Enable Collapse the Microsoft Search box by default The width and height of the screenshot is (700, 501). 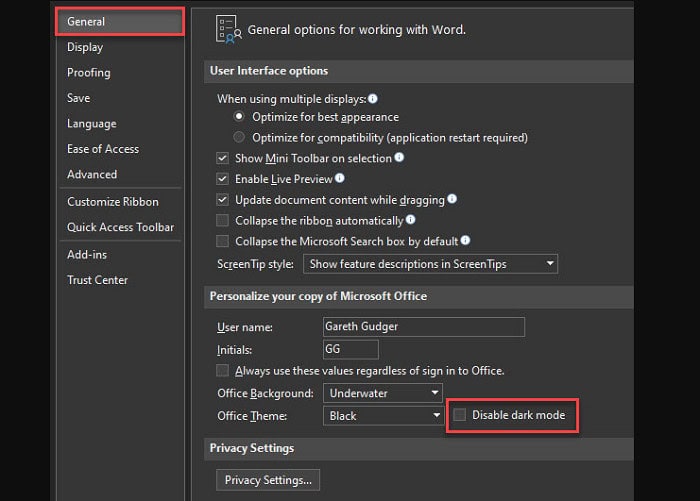(x=222, y=241)
